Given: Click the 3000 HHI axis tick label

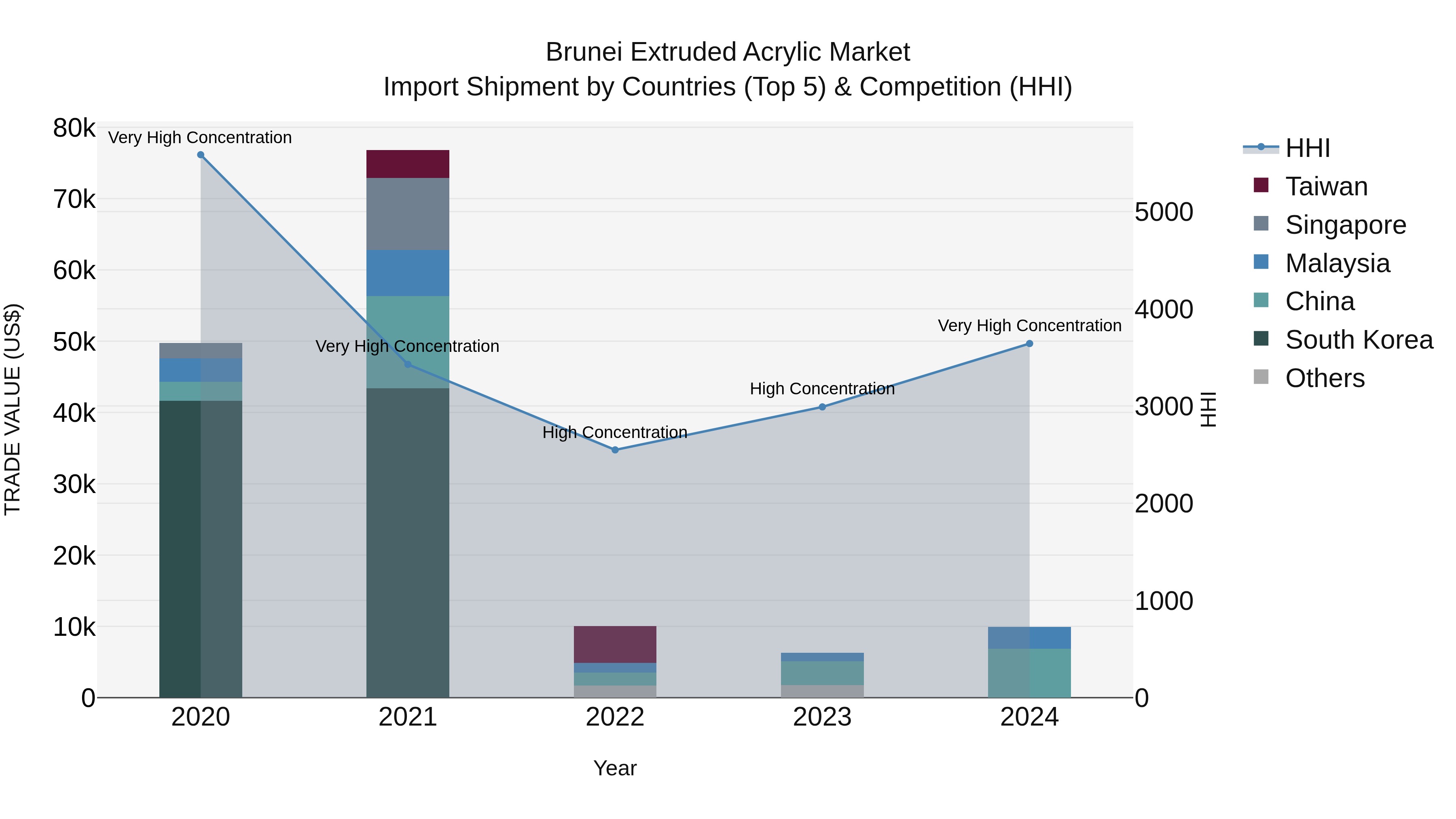Looking at the screenshot, I should point(1164,407).
